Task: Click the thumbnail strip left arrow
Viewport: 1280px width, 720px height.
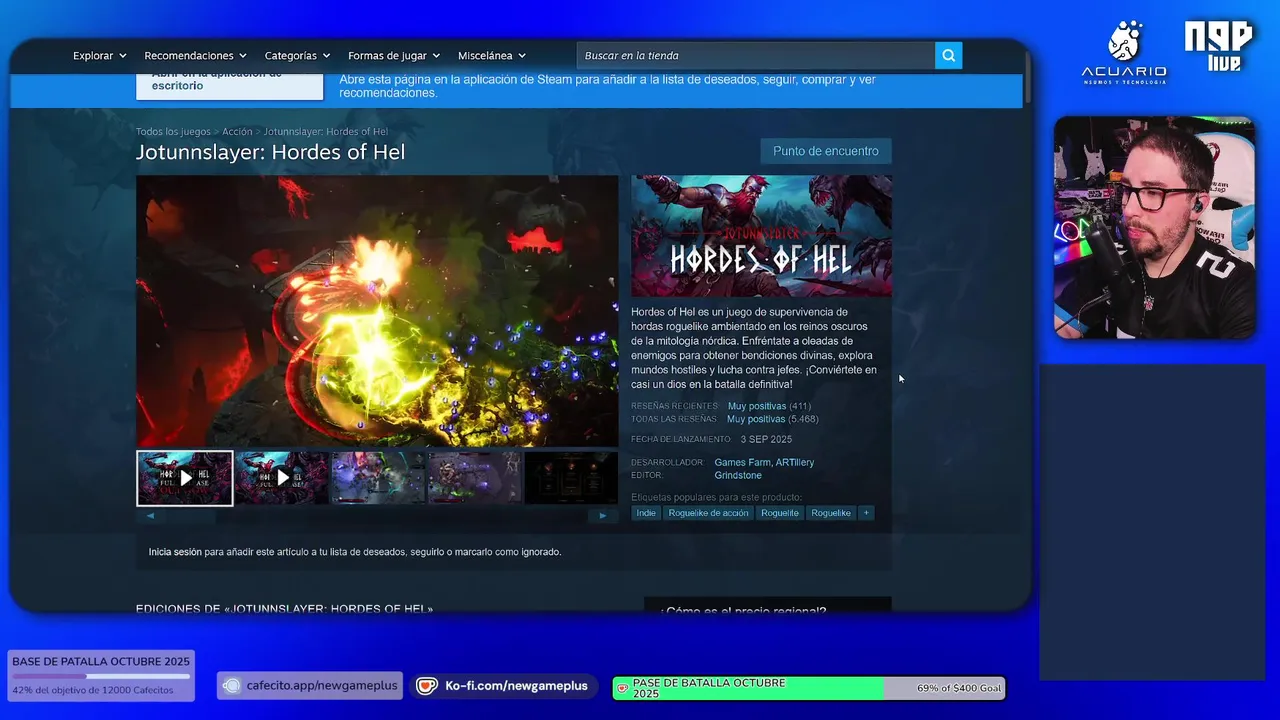Action: tap(150, 516)
